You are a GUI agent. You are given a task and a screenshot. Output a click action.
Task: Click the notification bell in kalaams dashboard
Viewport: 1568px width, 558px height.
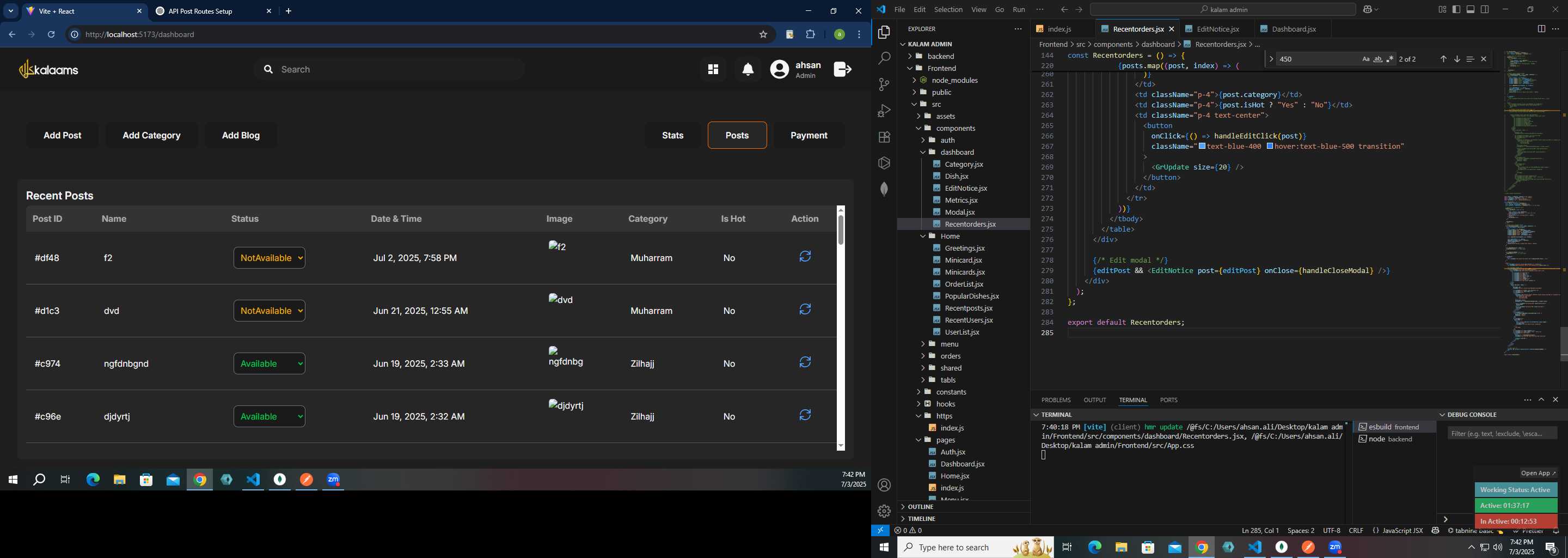[x=748, y=69]
